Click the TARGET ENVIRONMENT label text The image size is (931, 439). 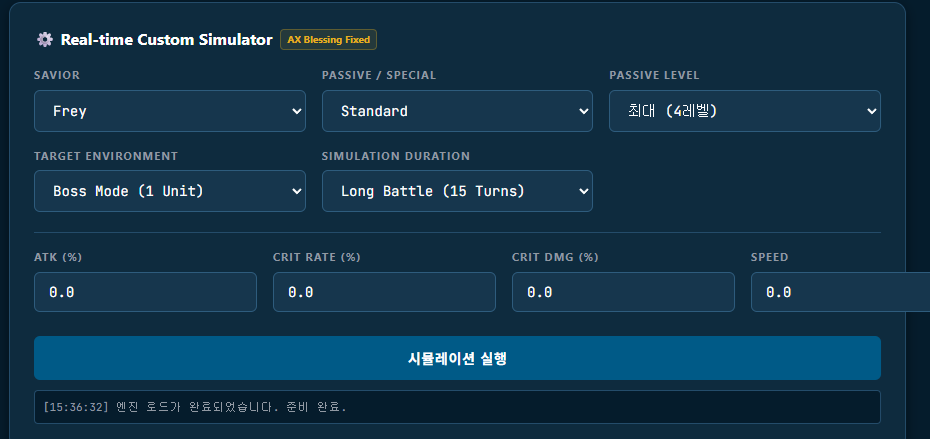point(106,156)
